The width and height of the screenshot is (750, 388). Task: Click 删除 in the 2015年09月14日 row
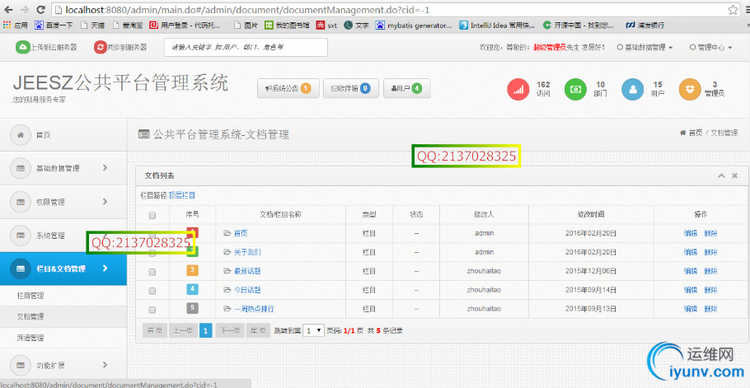pyautogui.click(x=710, y=290)
